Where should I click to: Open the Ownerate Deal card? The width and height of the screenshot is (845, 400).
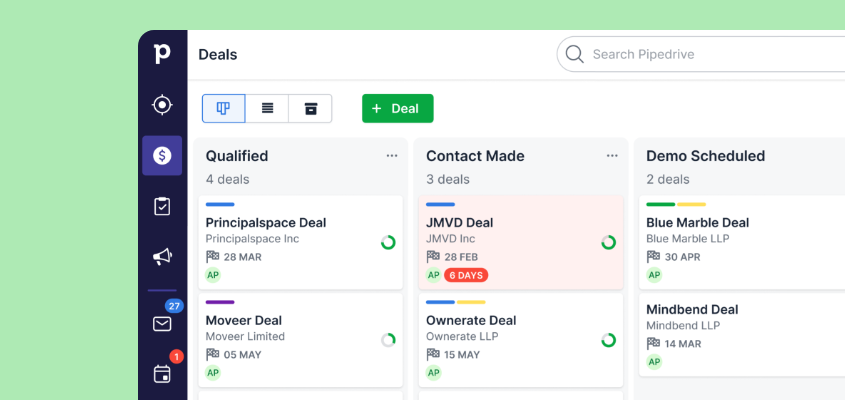click(521, 340)
